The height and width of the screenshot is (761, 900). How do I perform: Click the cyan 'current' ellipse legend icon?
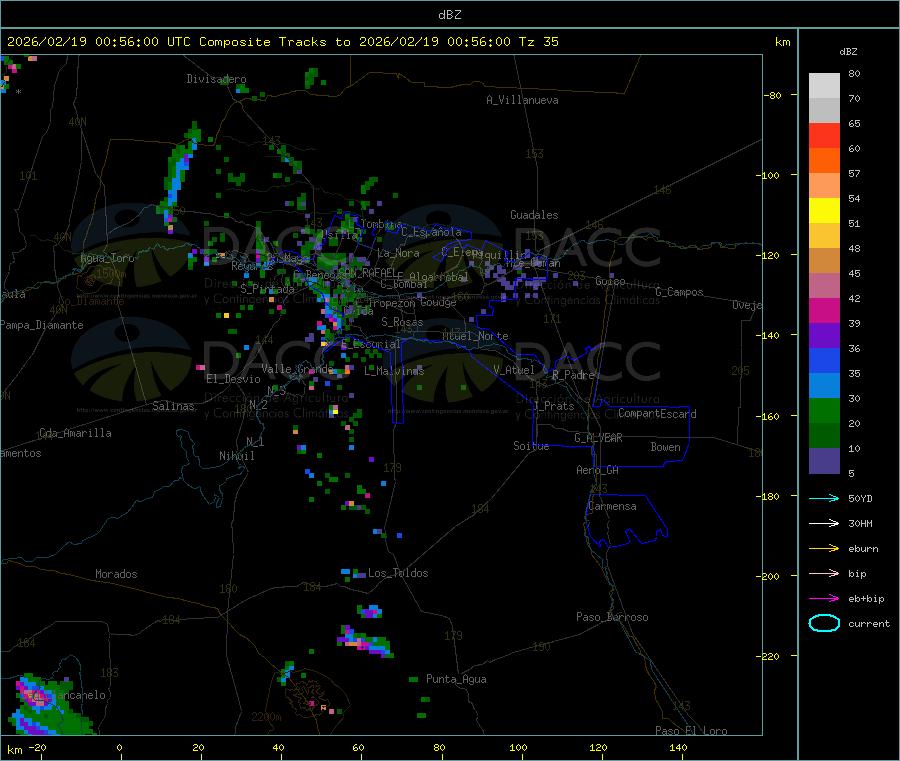pos(824,623)
